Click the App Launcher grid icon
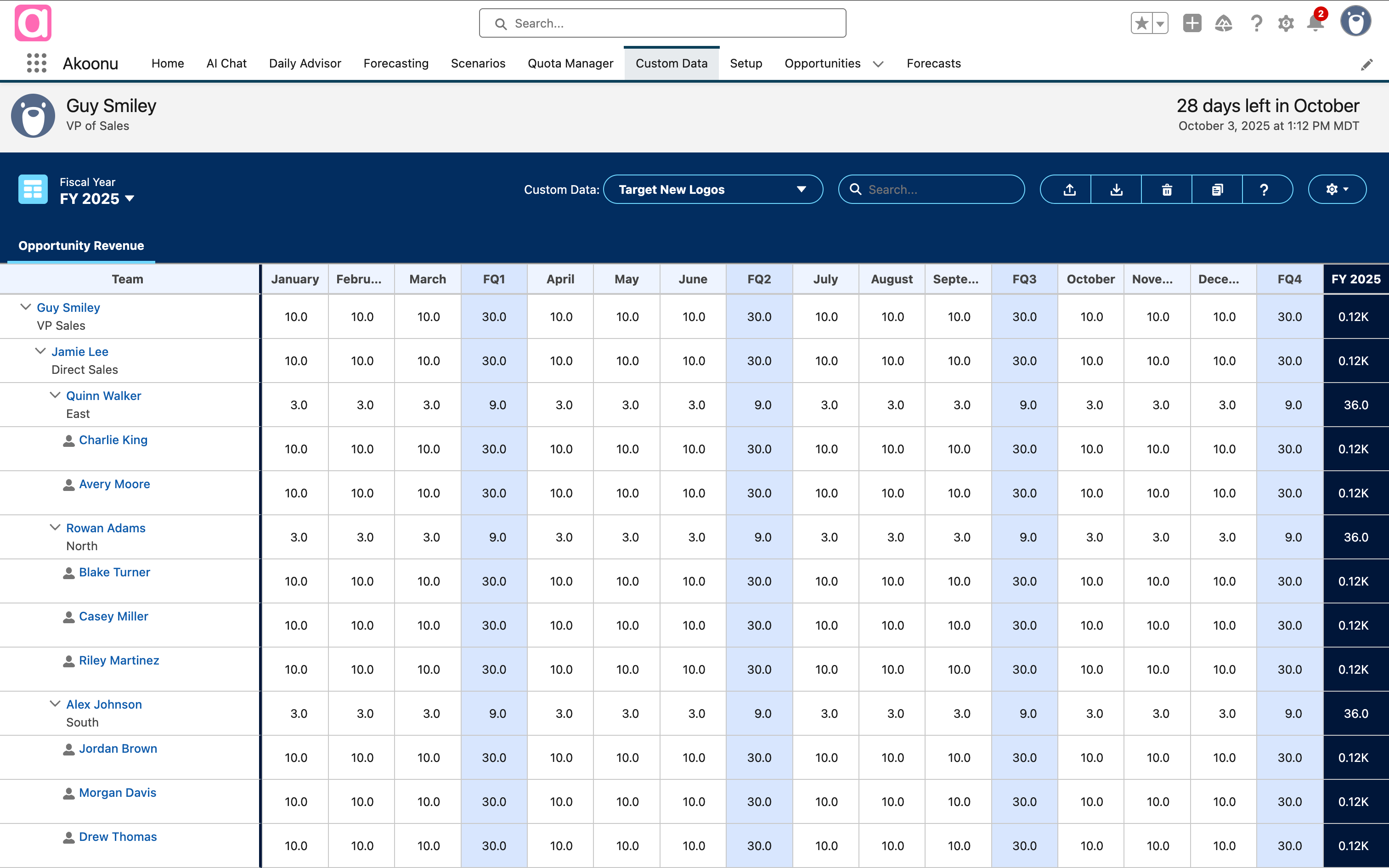The width and height of the screenshot is (1389, 868). pyautogui.click(x=37, y=63)
